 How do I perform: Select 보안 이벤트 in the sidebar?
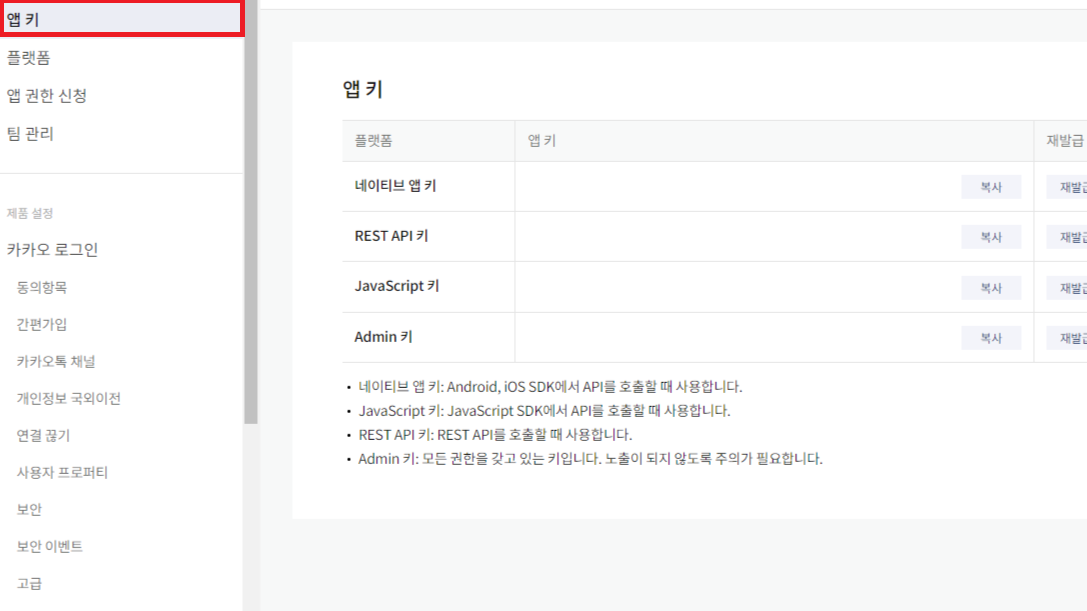click(49, 547)
